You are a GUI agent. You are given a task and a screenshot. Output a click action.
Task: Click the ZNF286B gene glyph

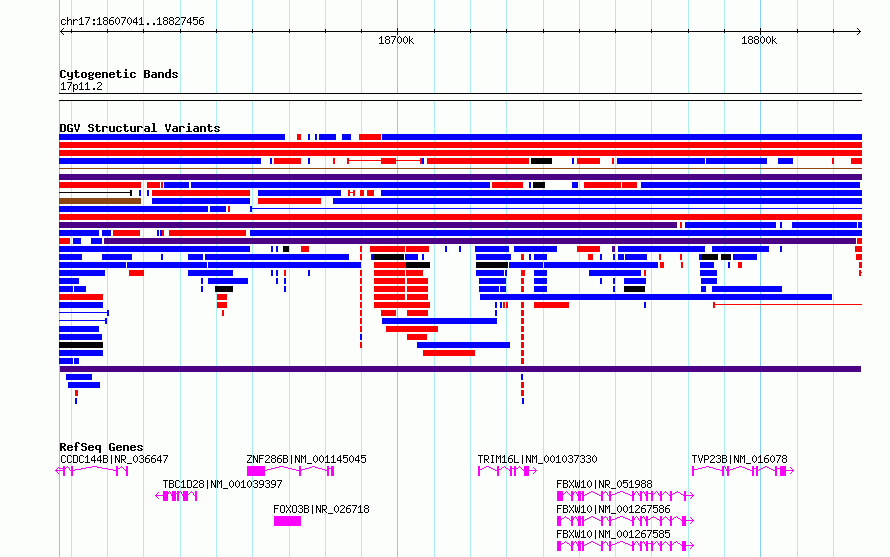(290, 471)
